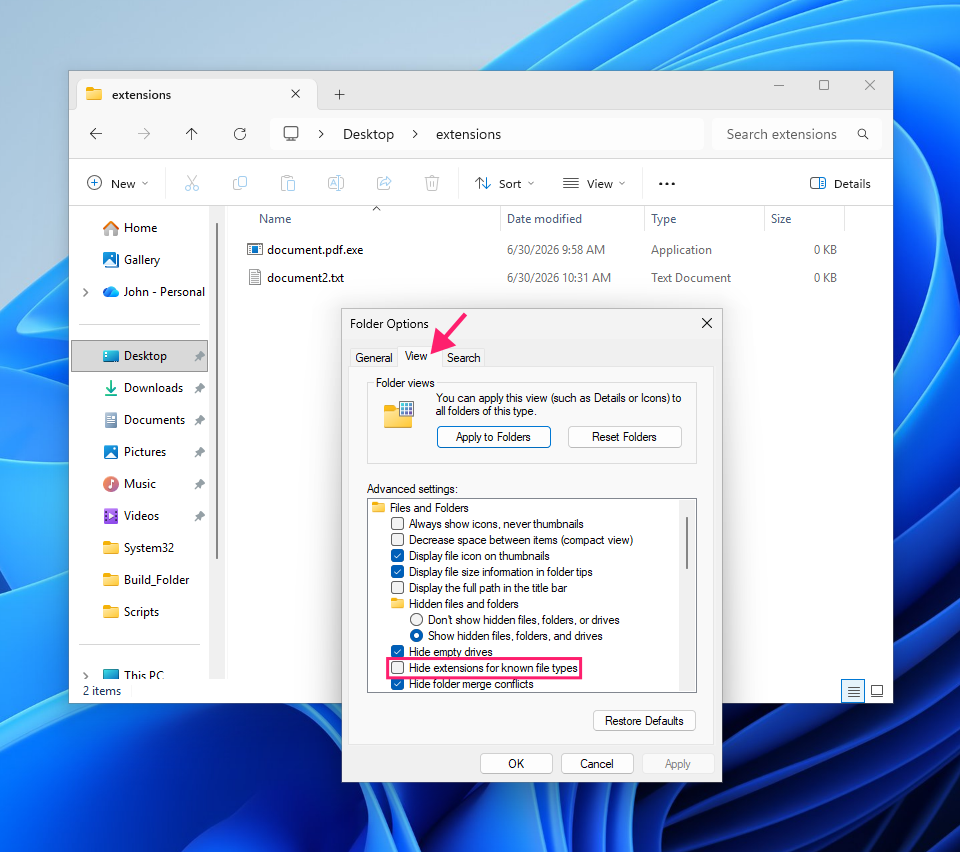Open the View dropdown in toolbar
This screenshot has width=960, height=852.
[594, 184]
